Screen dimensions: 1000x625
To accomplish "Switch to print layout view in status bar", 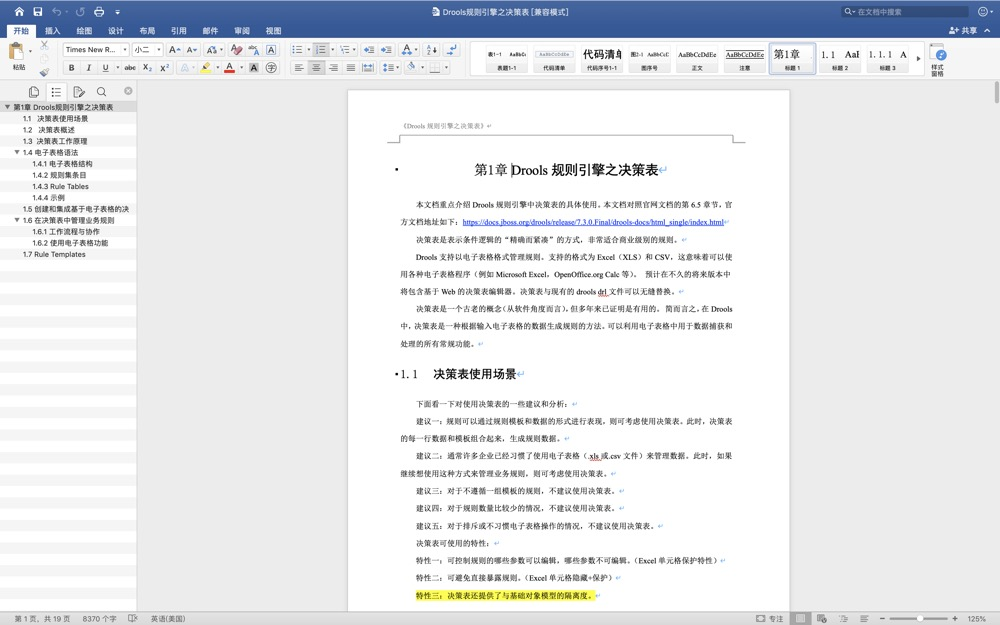I will (x=800, y=619).
